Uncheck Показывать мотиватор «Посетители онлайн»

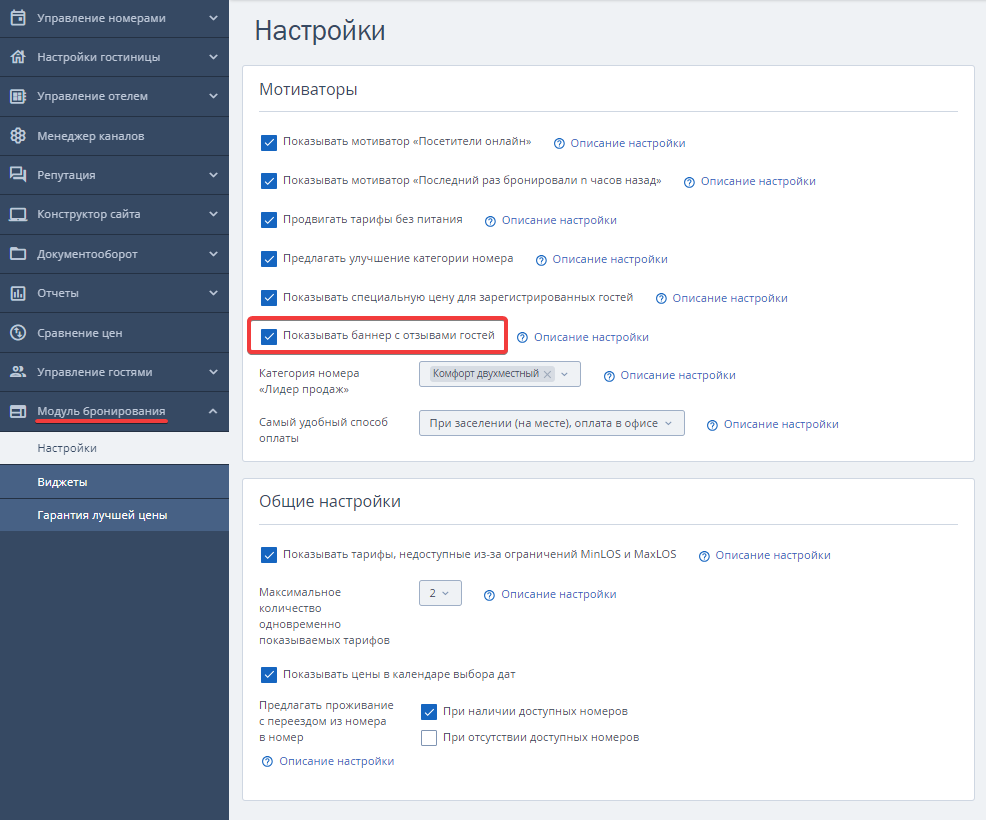(269, 143)
